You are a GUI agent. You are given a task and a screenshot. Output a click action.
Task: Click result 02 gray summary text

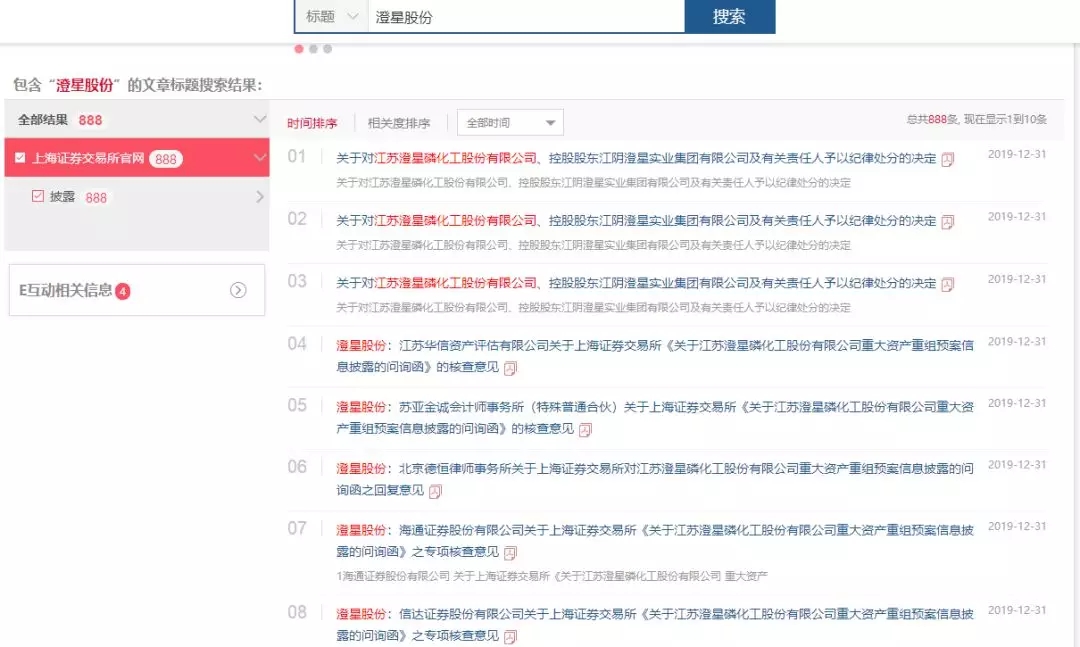(593, 245)
